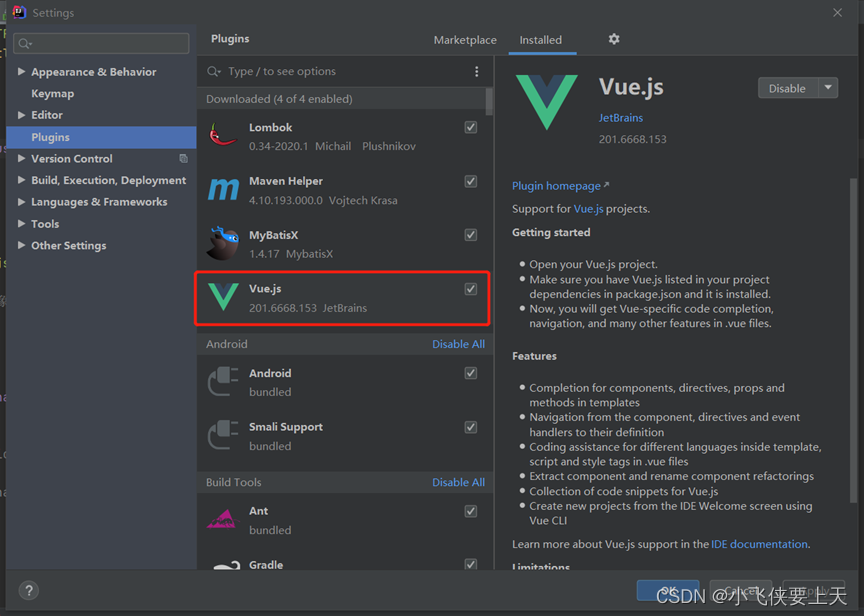Open the plugin search options menu (three dots)

click(477, 72)
